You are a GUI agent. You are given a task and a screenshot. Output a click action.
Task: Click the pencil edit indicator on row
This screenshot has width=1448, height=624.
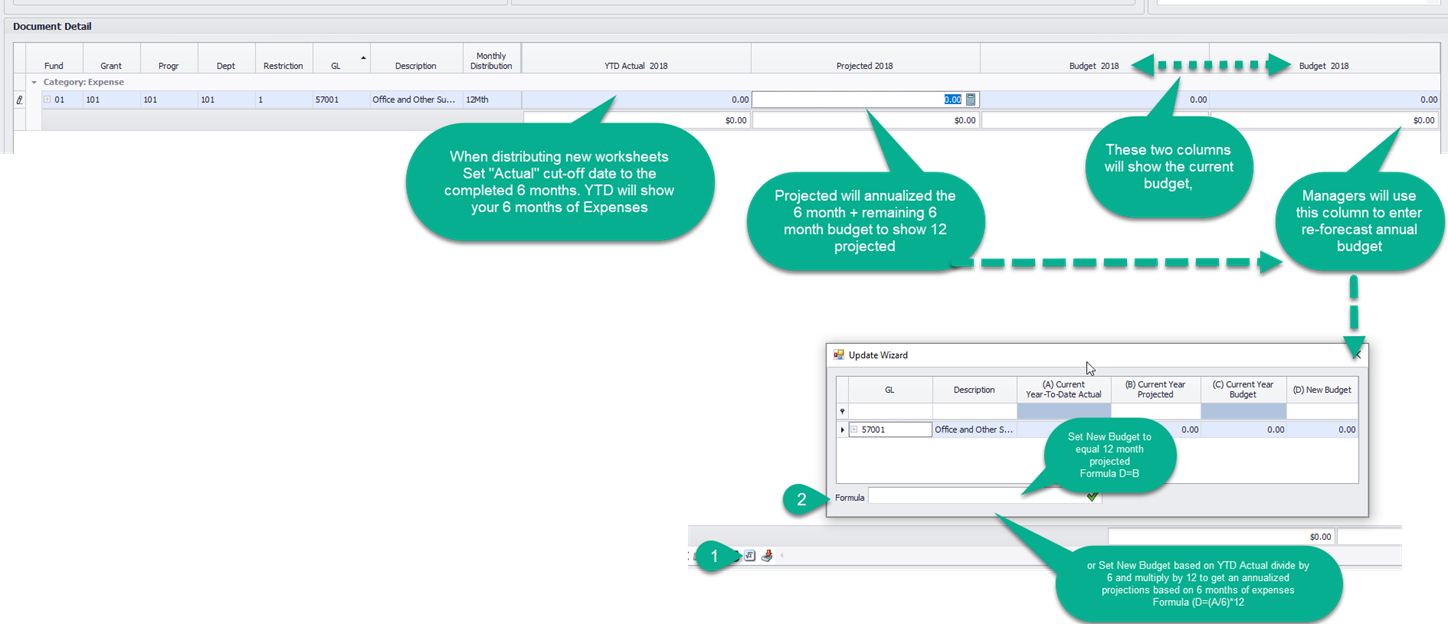click(20, 100)
